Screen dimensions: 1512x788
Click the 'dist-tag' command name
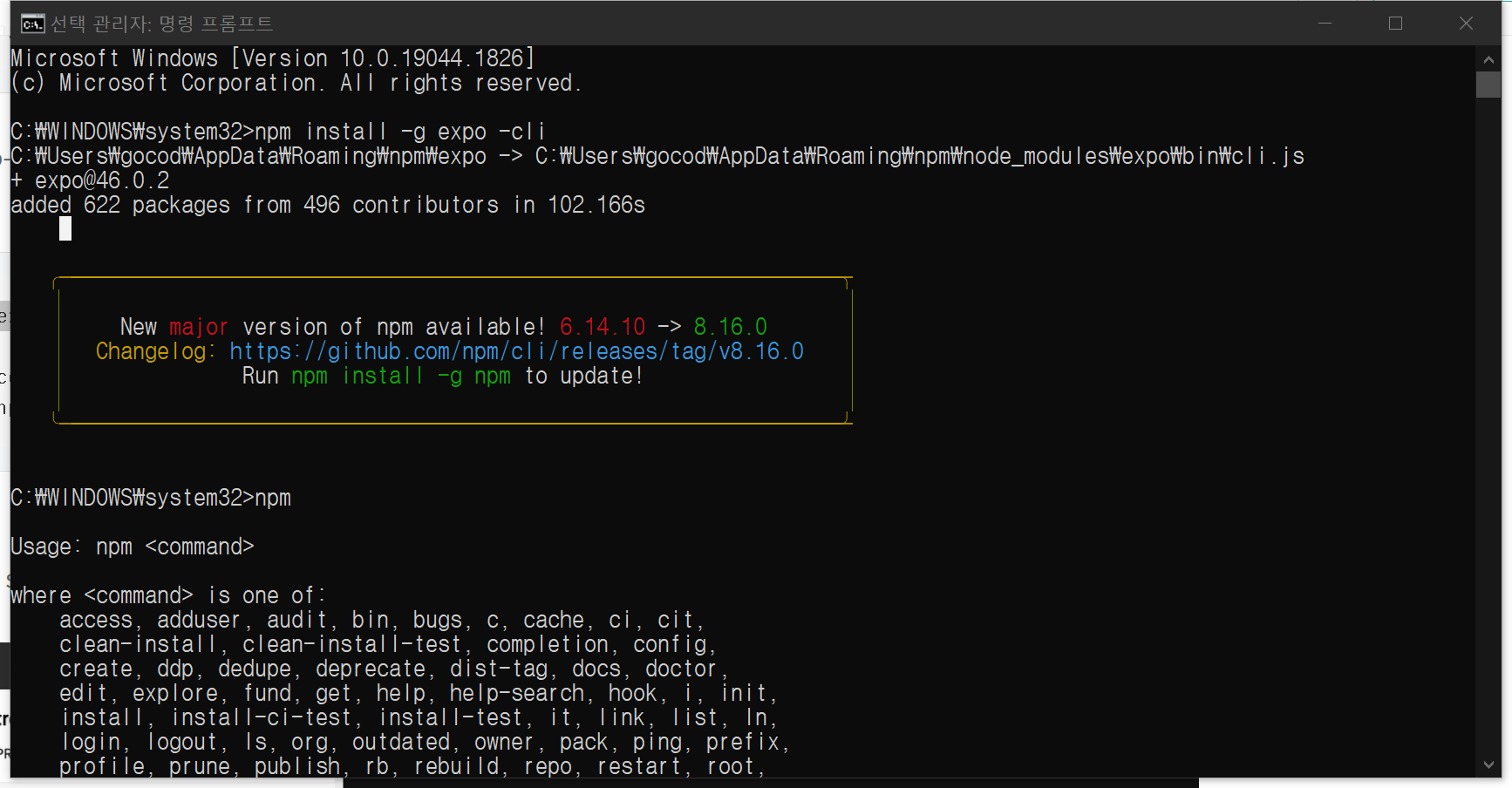[x=499, y=669]
